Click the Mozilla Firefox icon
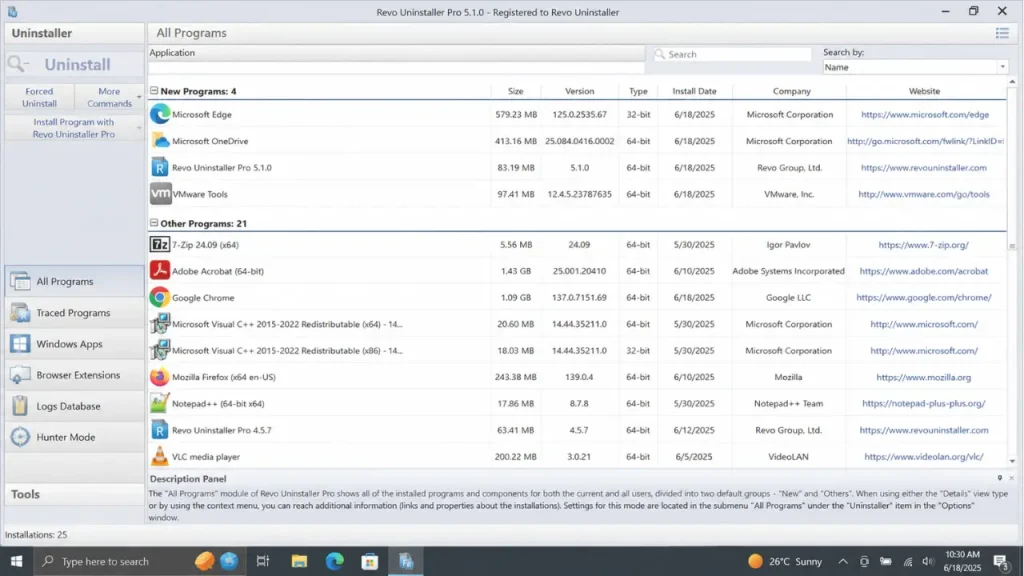 [159, 377]
